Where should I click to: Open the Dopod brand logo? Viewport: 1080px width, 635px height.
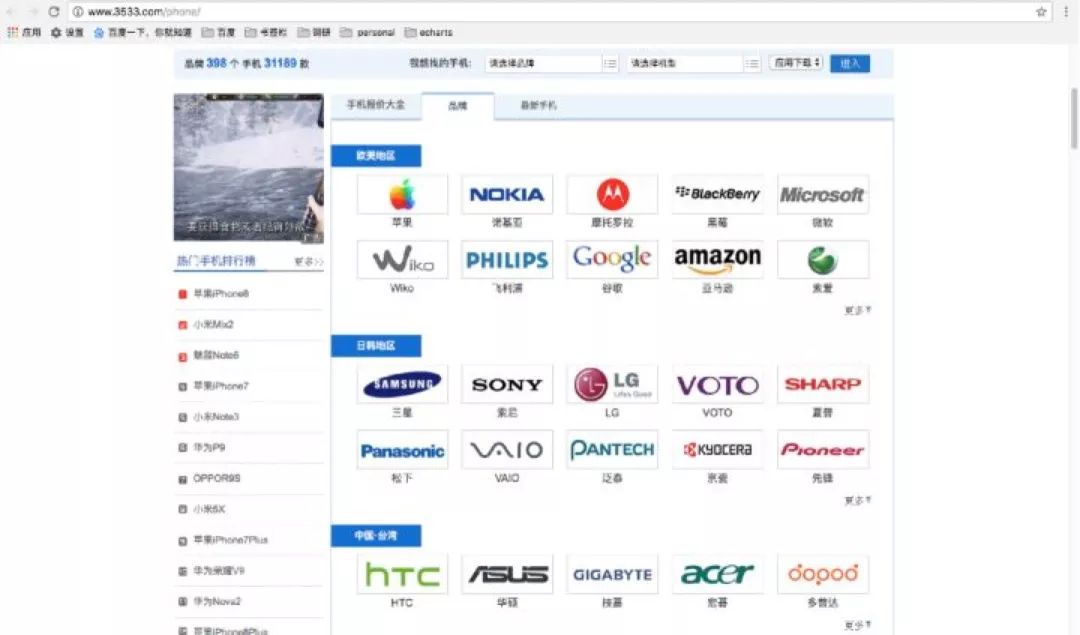pos(822,574)
